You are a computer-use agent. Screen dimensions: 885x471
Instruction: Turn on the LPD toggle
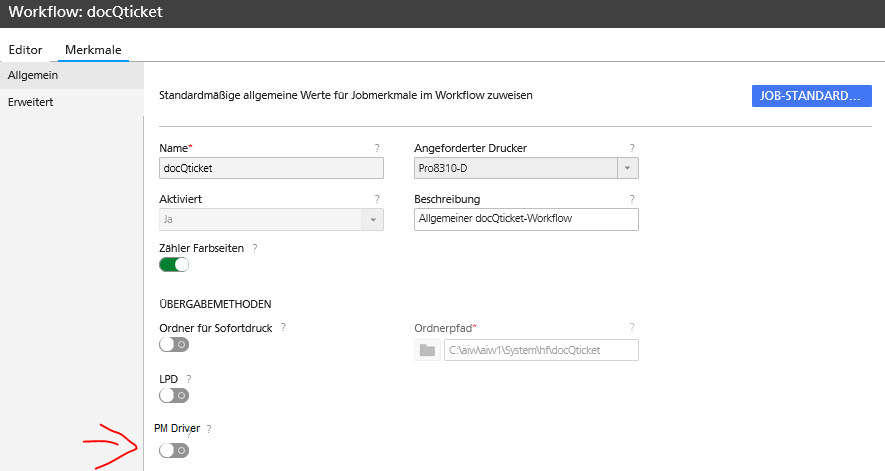[174, 396]
